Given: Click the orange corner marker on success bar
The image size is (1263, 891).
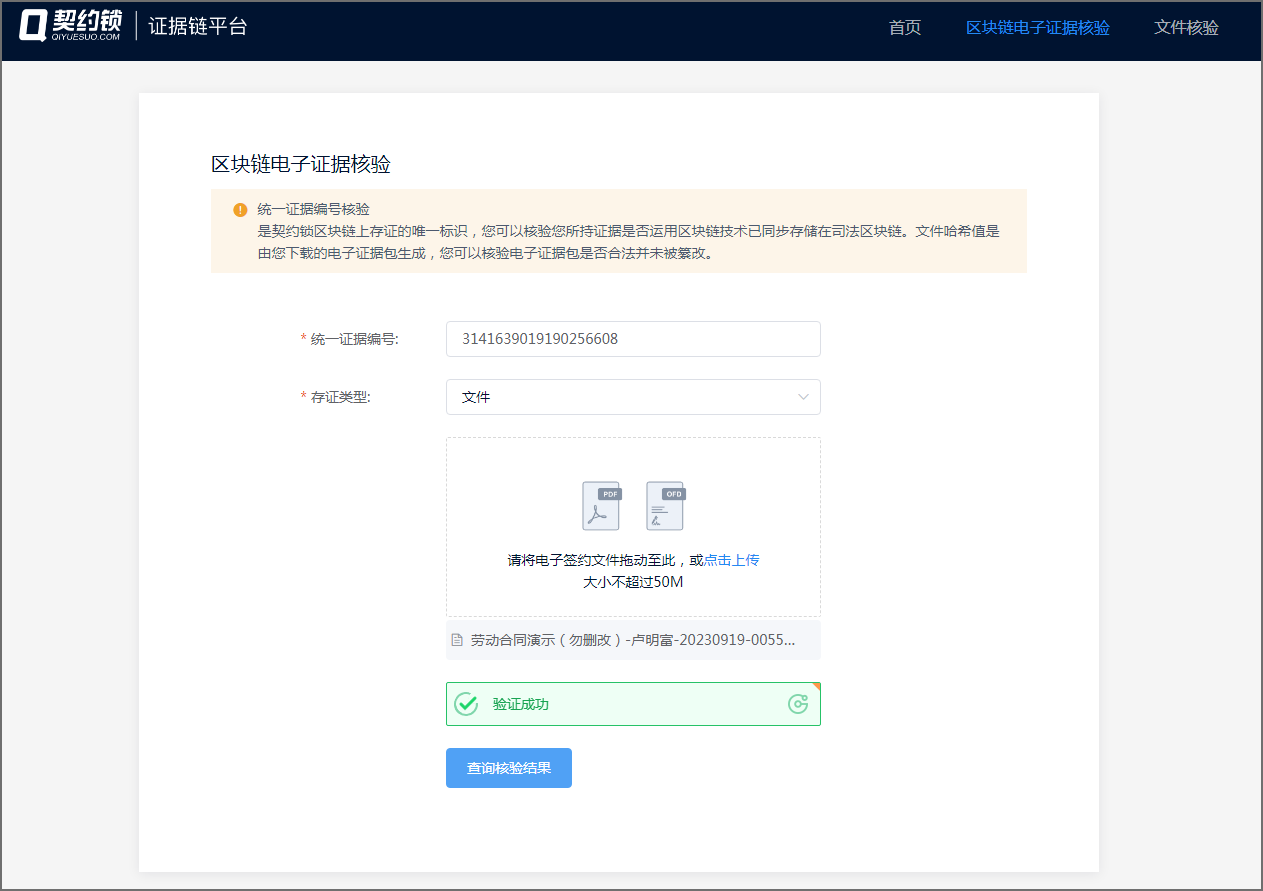Looking at the screenshot, I should [817, 685].
